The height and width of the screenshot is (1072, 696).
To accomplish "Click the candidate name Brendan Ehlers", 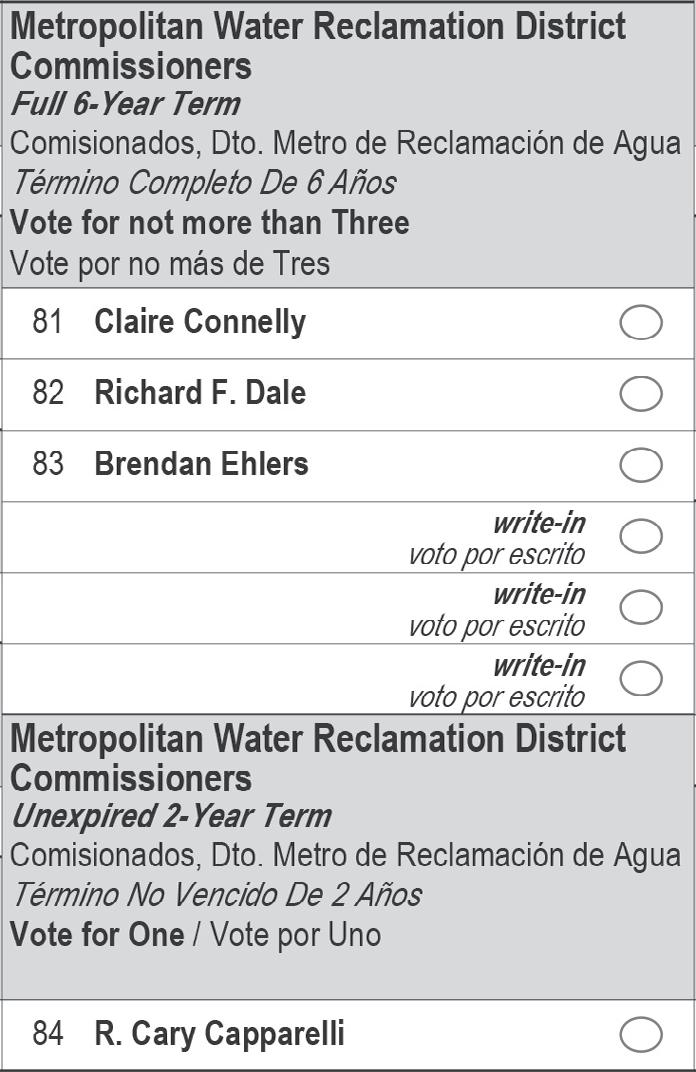I will 201,464.
